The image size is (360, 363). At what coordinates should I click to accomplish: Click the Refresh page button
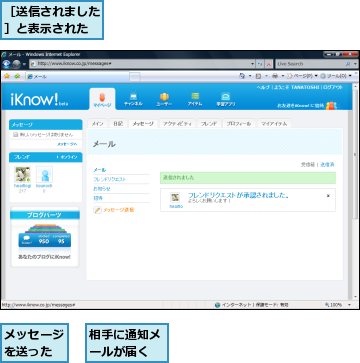coord(261,64)
